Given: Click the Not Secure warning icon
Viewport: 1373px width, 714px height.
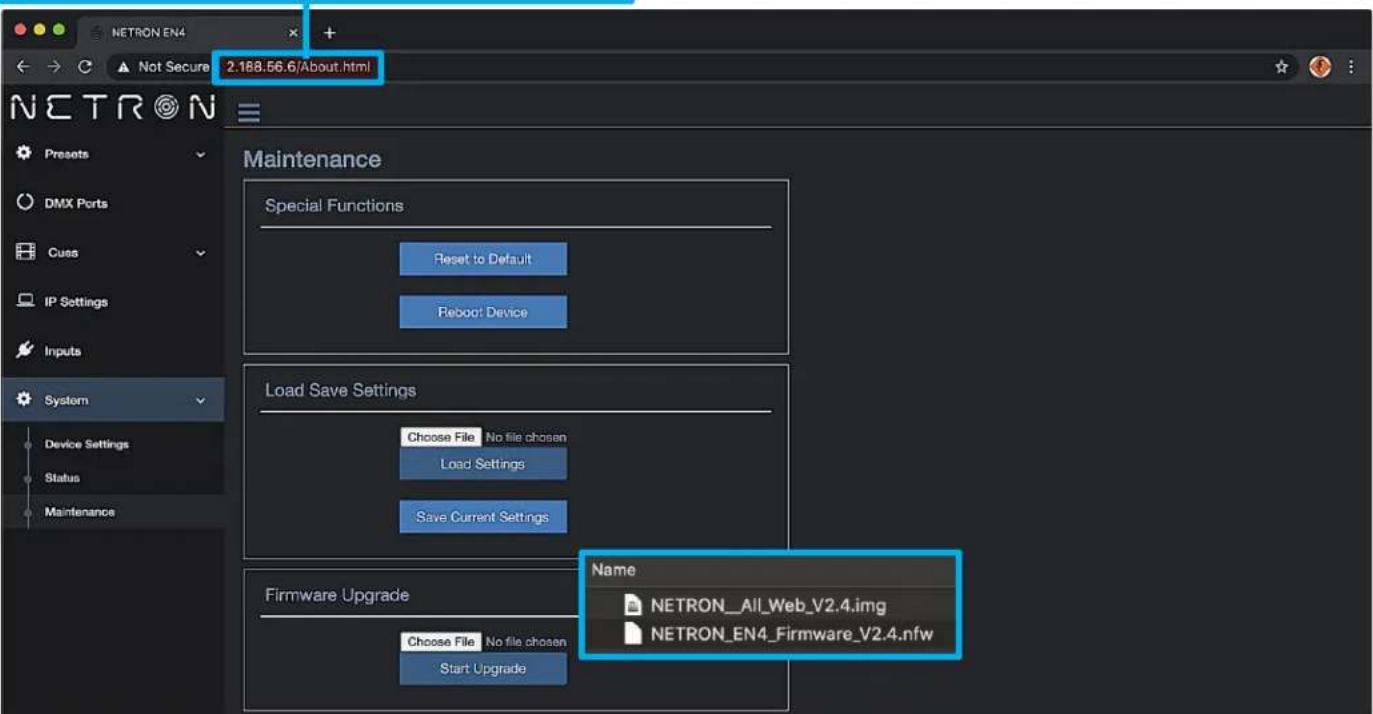Looking at the screenshot, I should tap(123, 67).
